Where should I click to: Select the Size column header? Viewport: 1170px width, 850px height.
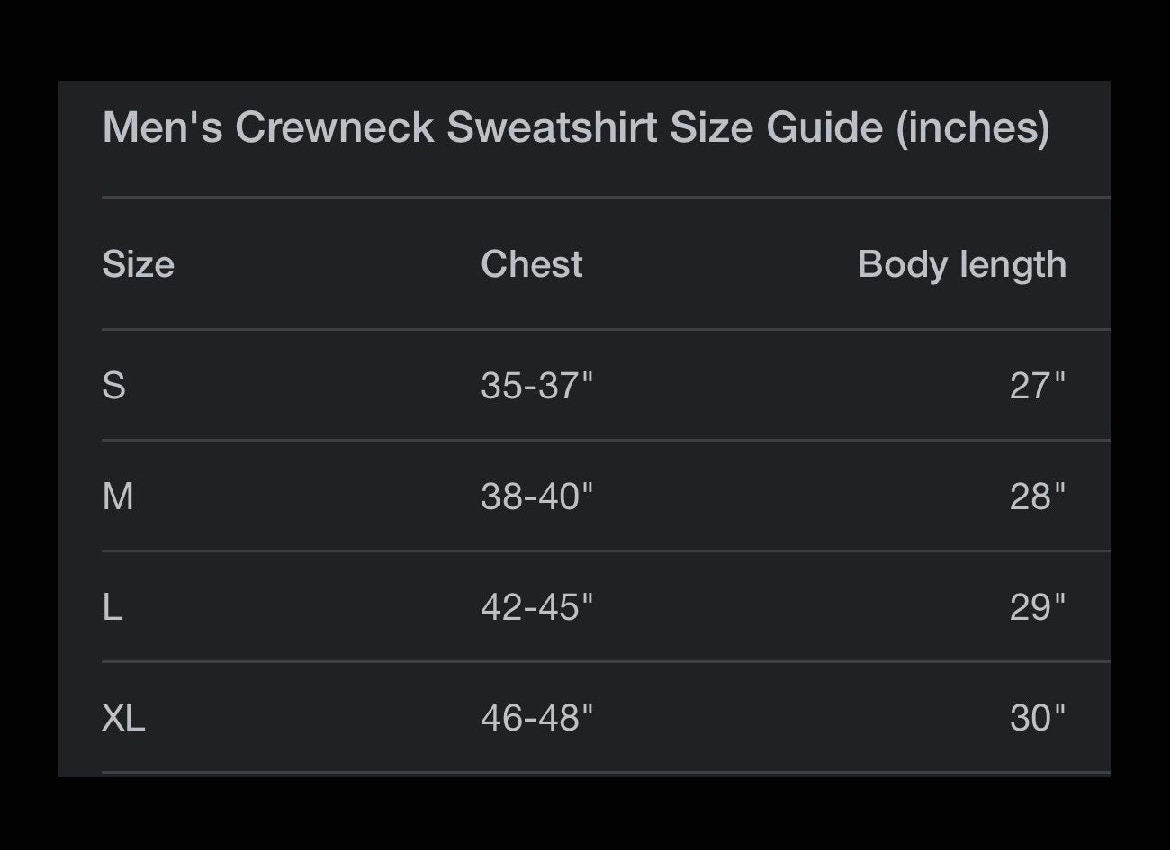point(138,264)
